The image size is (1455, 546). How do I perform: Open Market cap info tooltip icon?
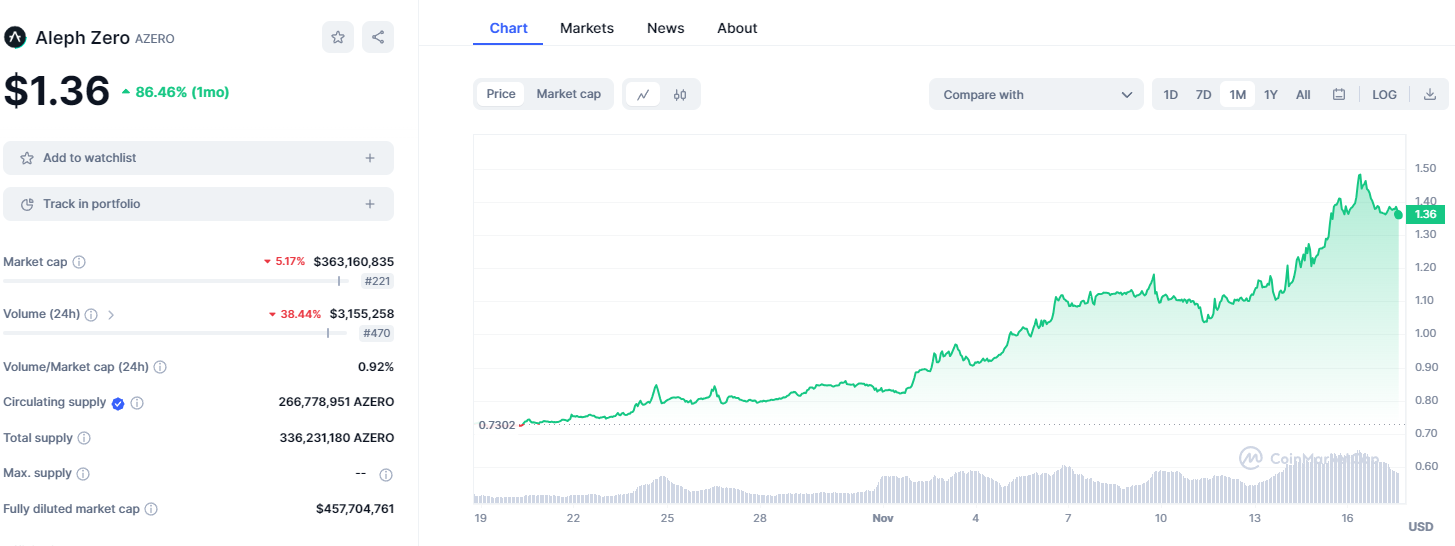coord(79,262)
